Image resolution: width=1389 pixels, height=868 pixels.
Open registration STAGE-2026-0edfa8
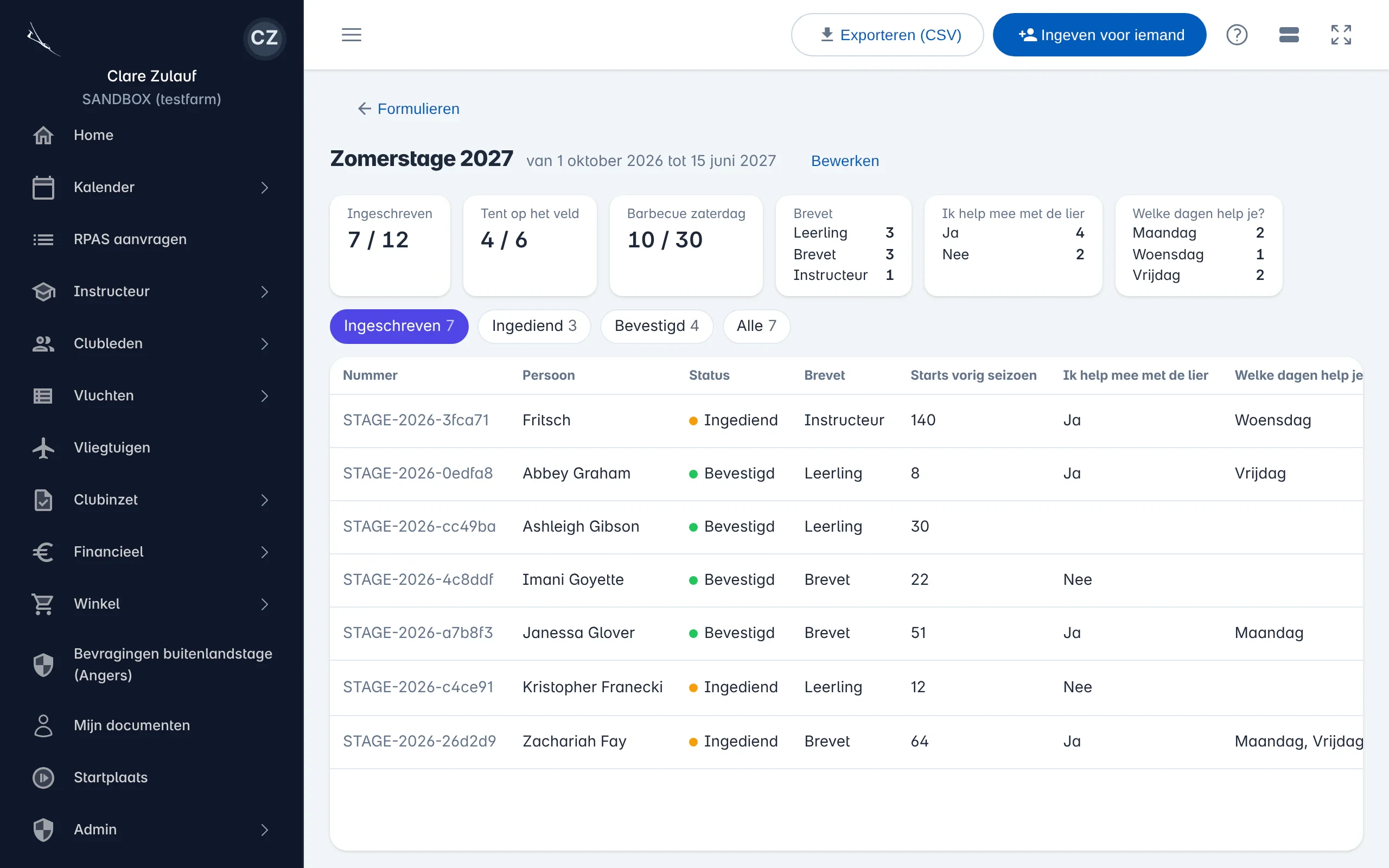coord(417,473)
